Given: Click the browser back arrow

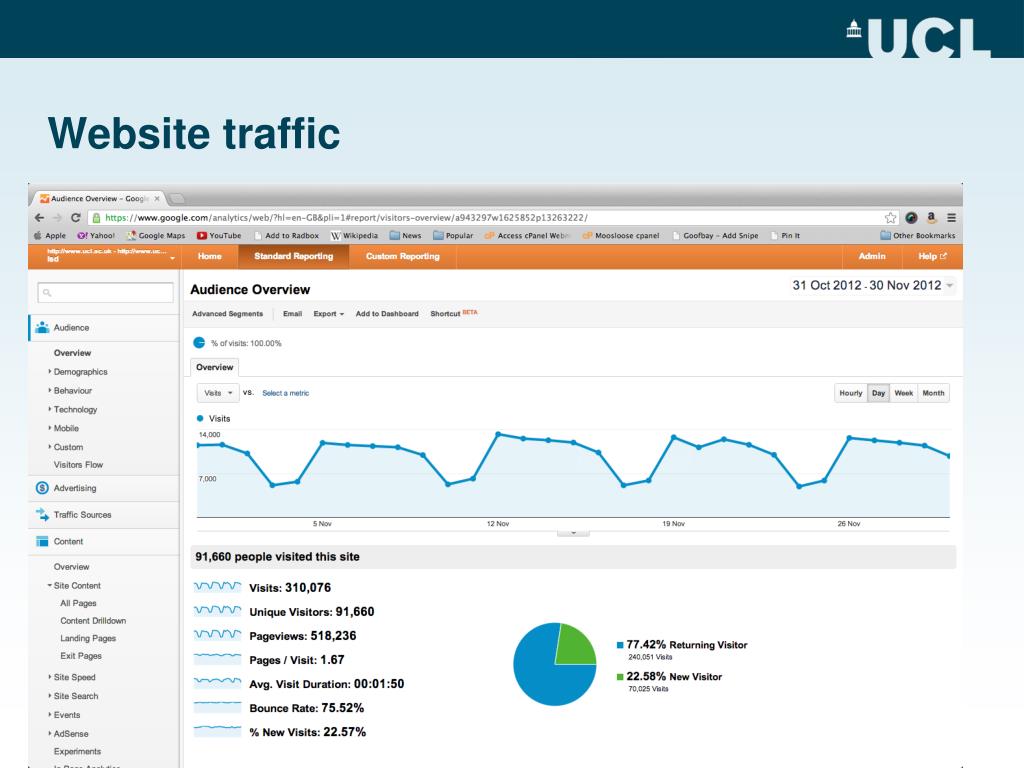Looking at the screenshot, I should [39, 217].
